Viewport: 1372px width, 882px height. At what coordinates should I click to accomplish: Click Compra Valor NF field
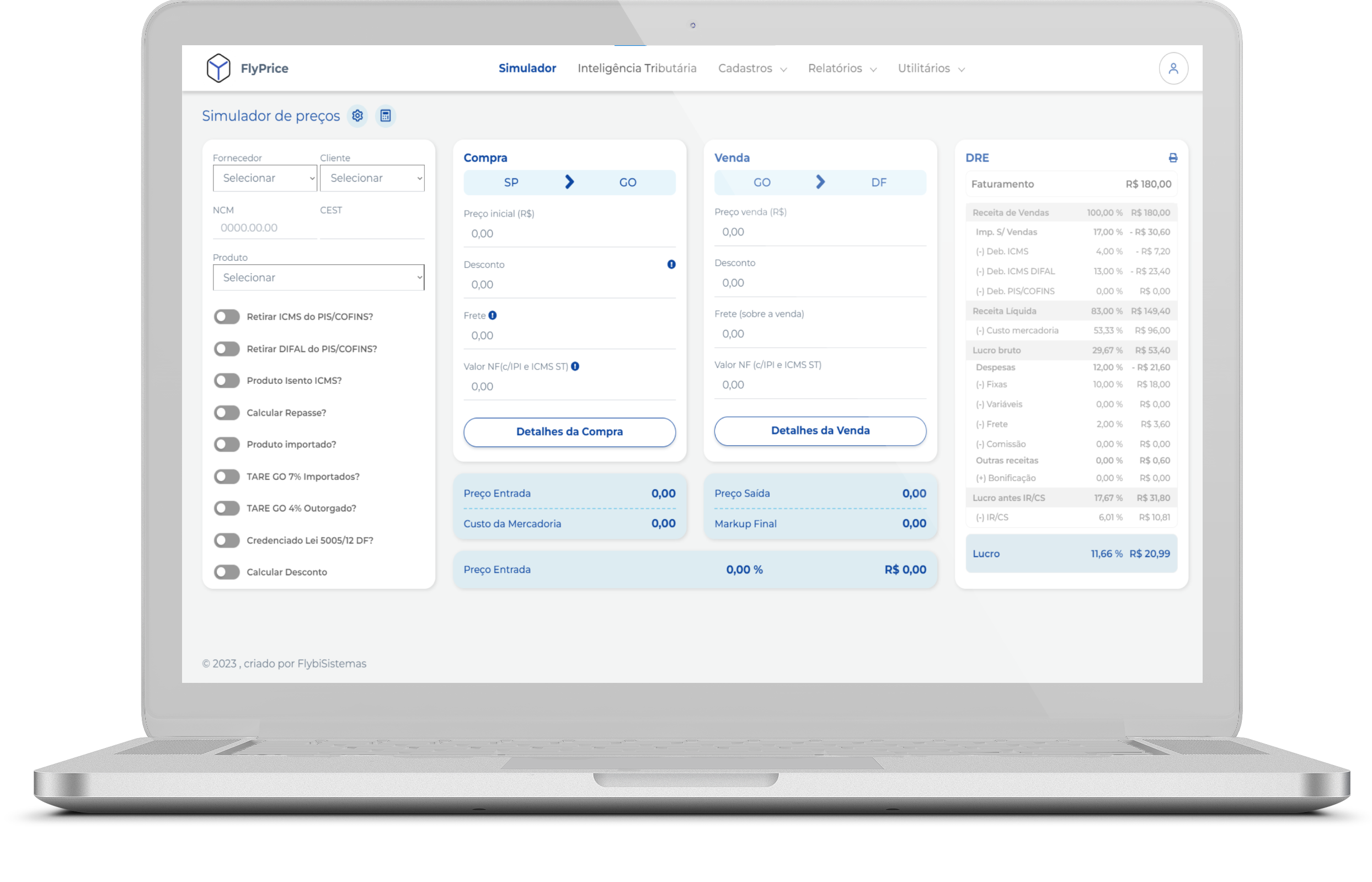point(569,387)
